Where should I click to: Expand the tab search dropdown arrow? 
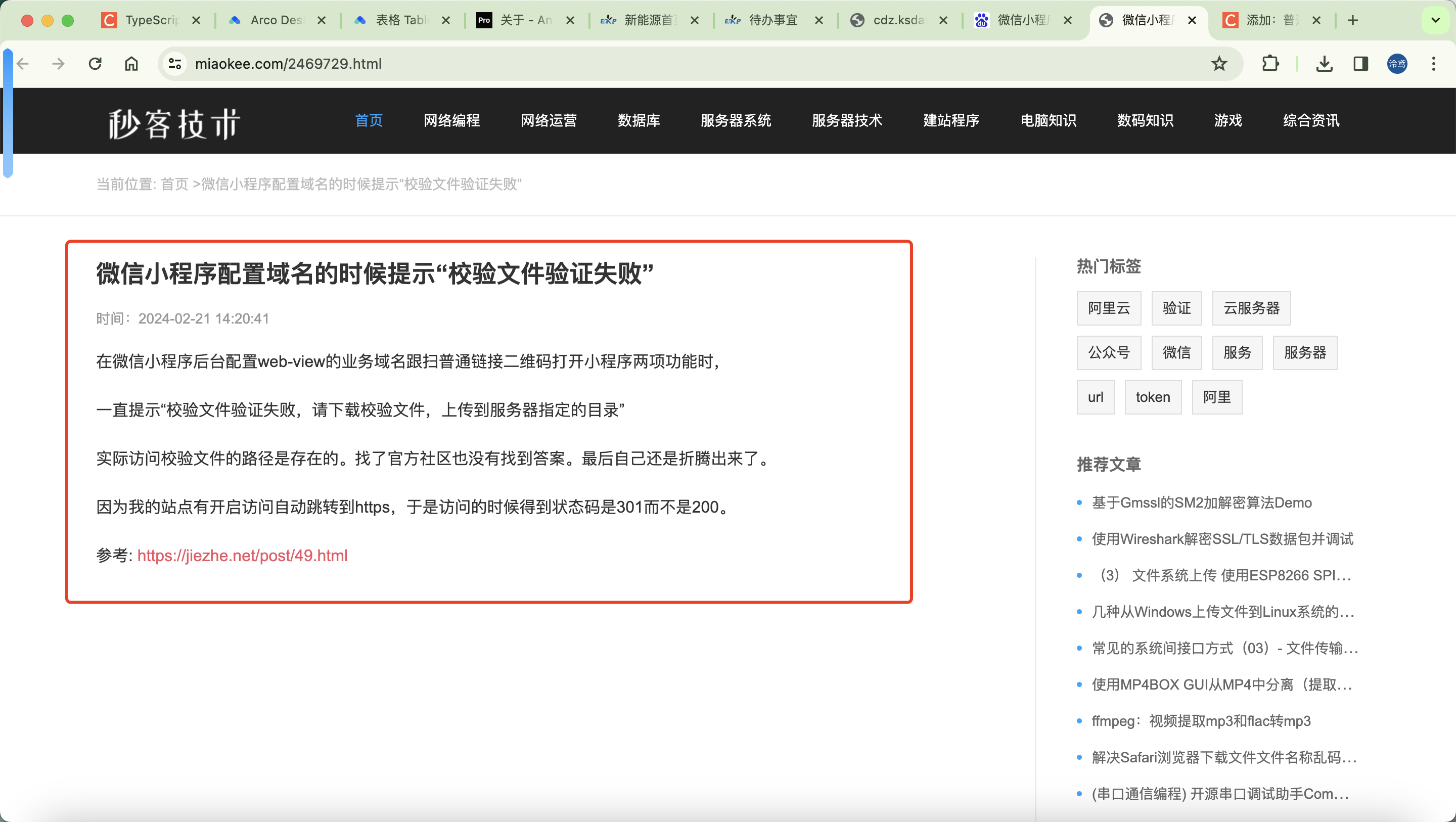(1435, 20)
